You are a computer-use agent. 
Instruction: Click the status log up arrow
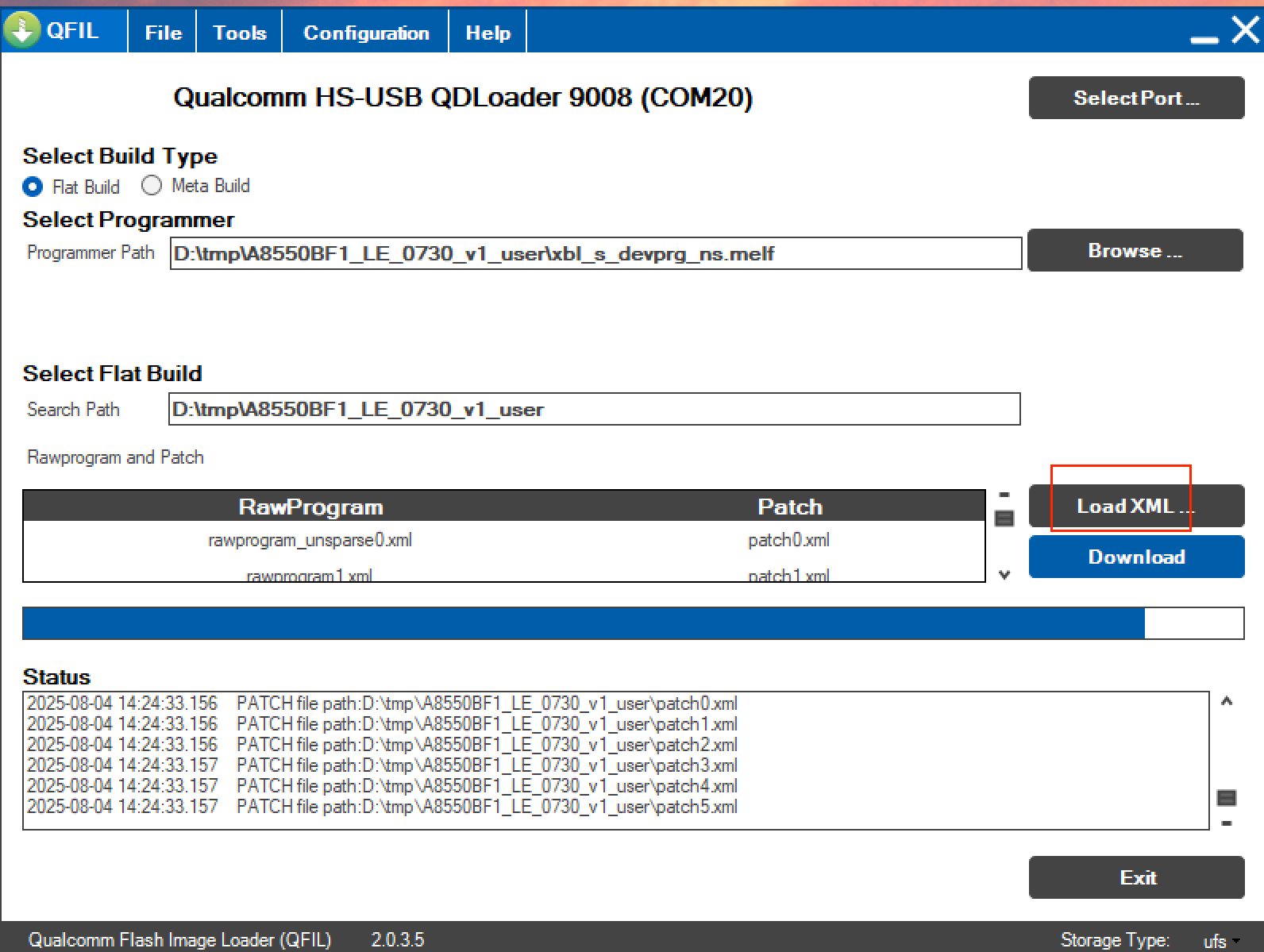click(1227, 701)
